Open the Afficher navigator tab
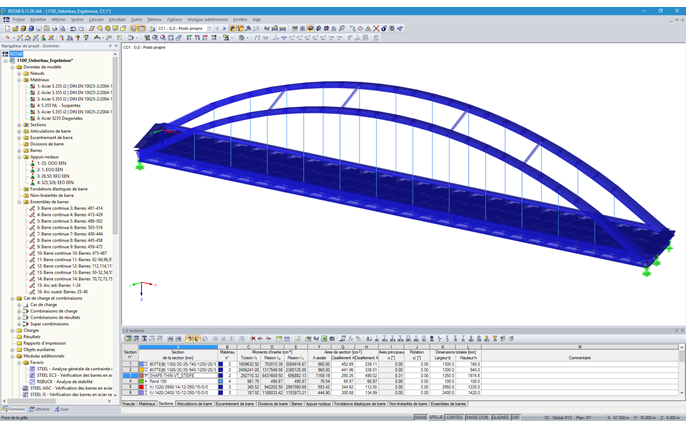This screenshot has width=686, height=429. pos(39,409)
